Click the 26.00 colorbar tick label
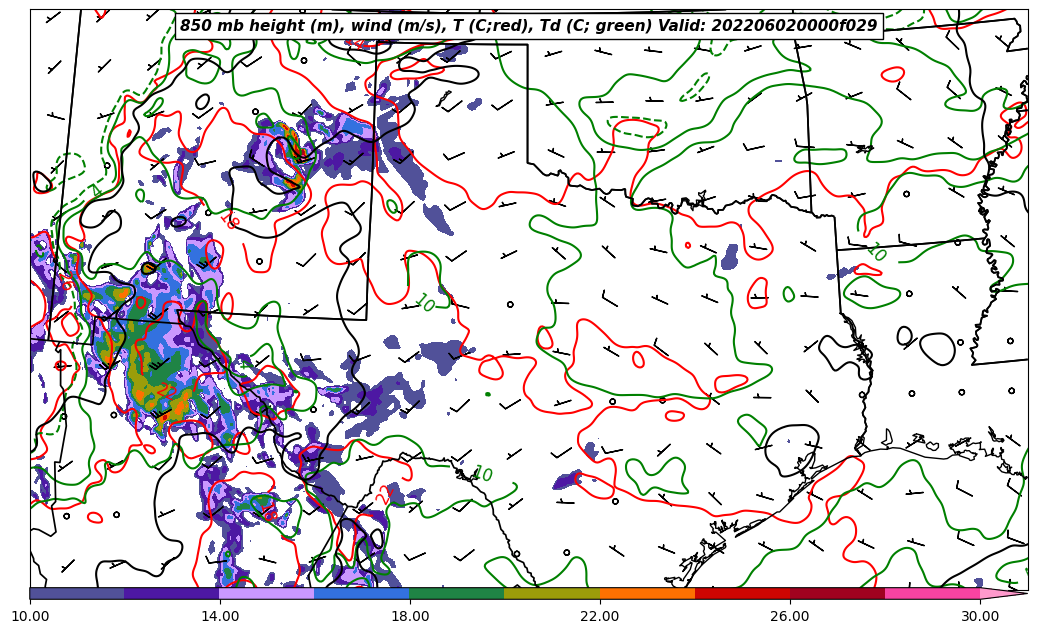This screenshot has width=1037, height=633. [790, 616]
